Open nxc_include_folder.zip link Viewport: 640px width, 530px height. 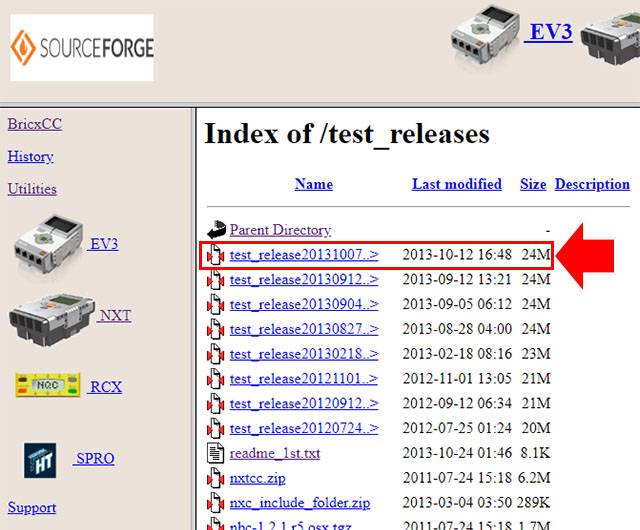tap(299, 503)
